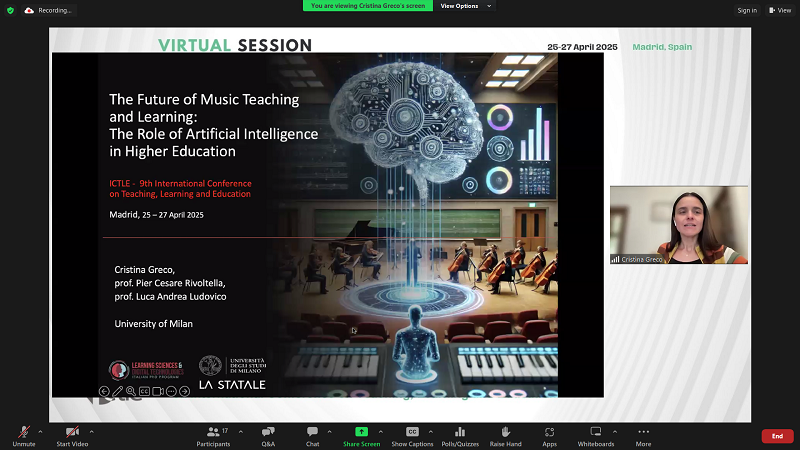Screen dimensions: 800x450
Task: Expand audio options arrow beside Unmute
Action: 40,431
